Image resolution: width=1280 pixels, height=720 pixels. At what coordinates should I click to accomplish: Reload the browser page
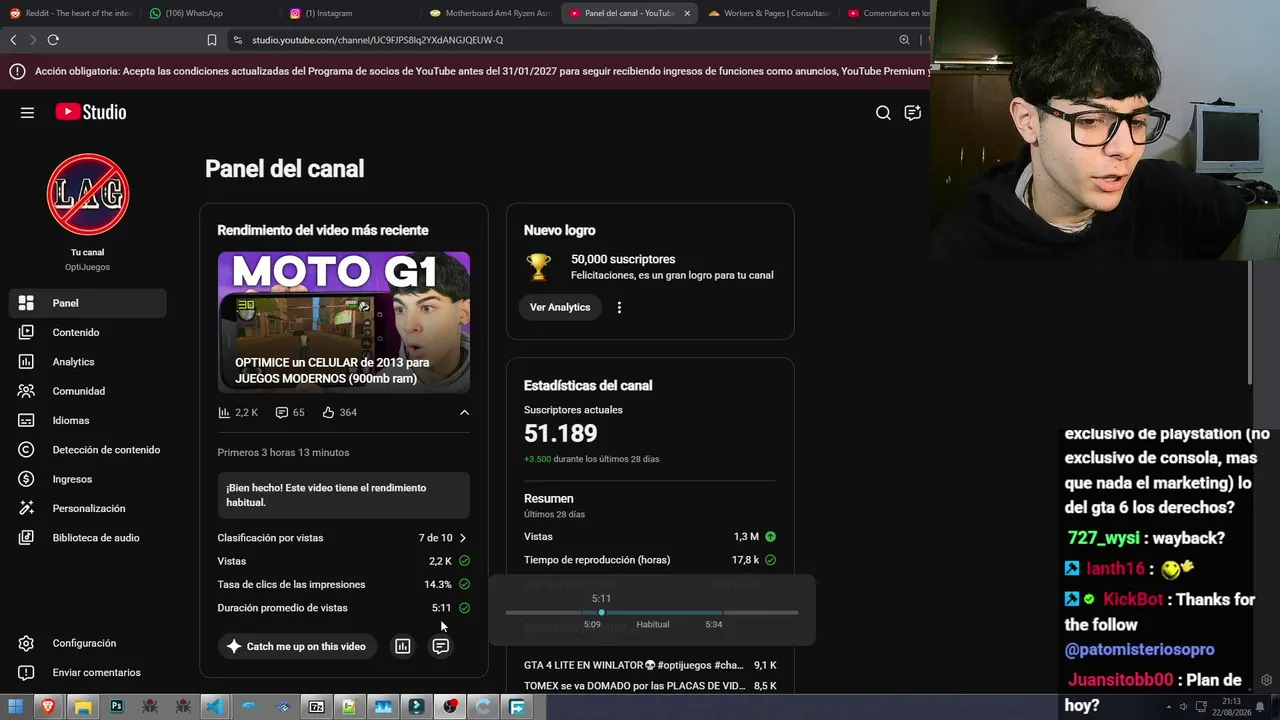coord(53,40)
